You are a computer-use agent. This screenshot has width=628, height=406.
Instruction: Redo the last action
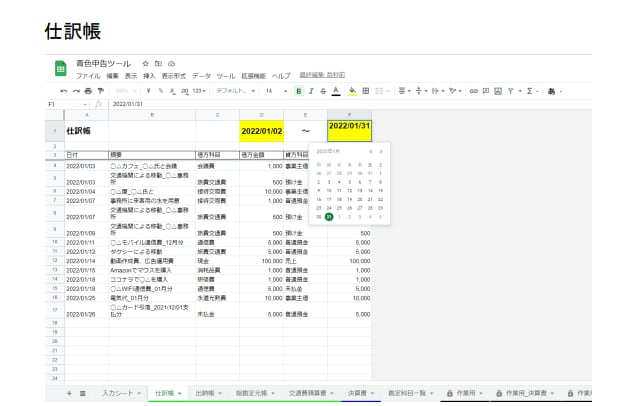(76, 91)
